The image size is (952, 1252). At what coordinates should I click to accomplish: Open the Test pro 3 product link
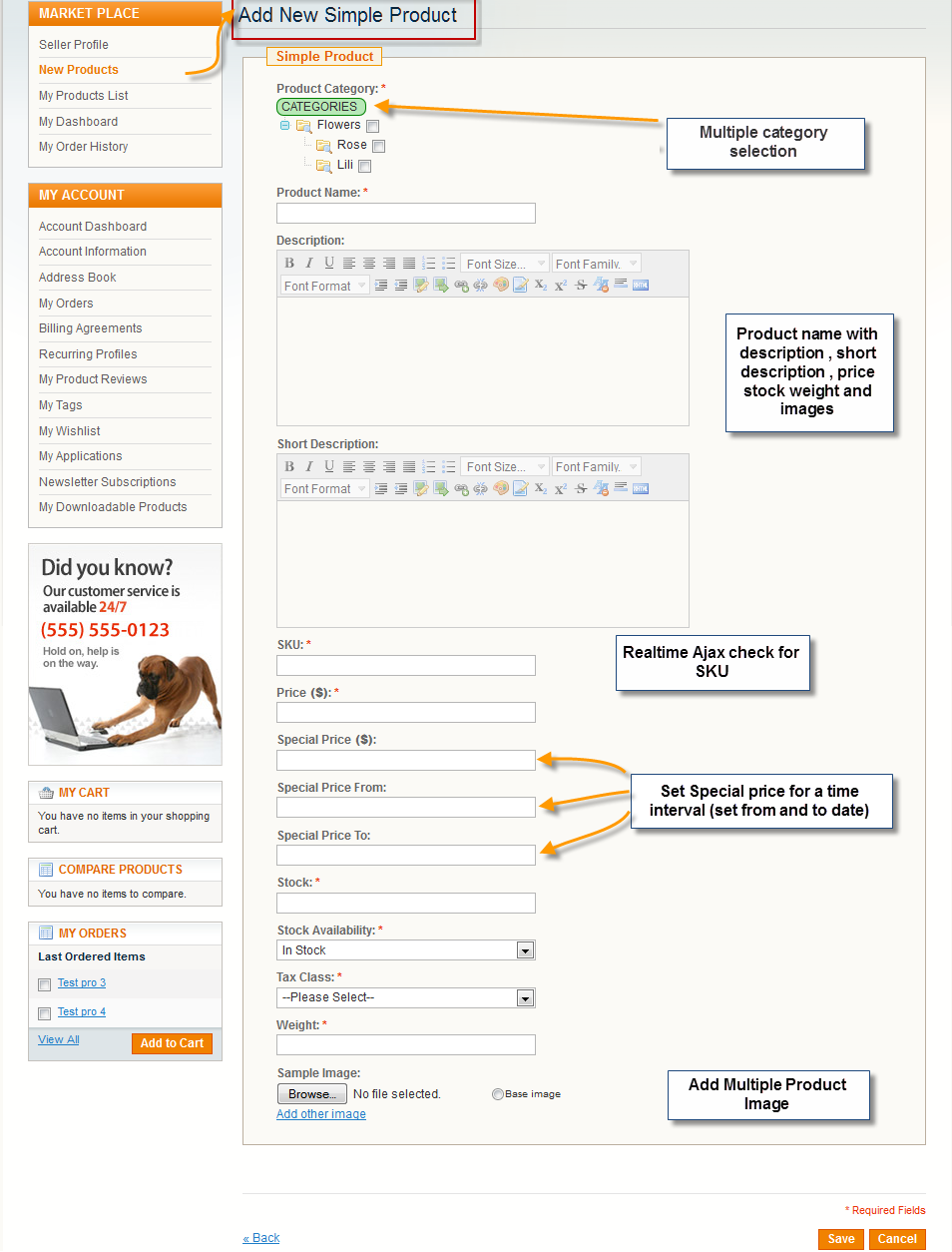[x=82, y=982]
